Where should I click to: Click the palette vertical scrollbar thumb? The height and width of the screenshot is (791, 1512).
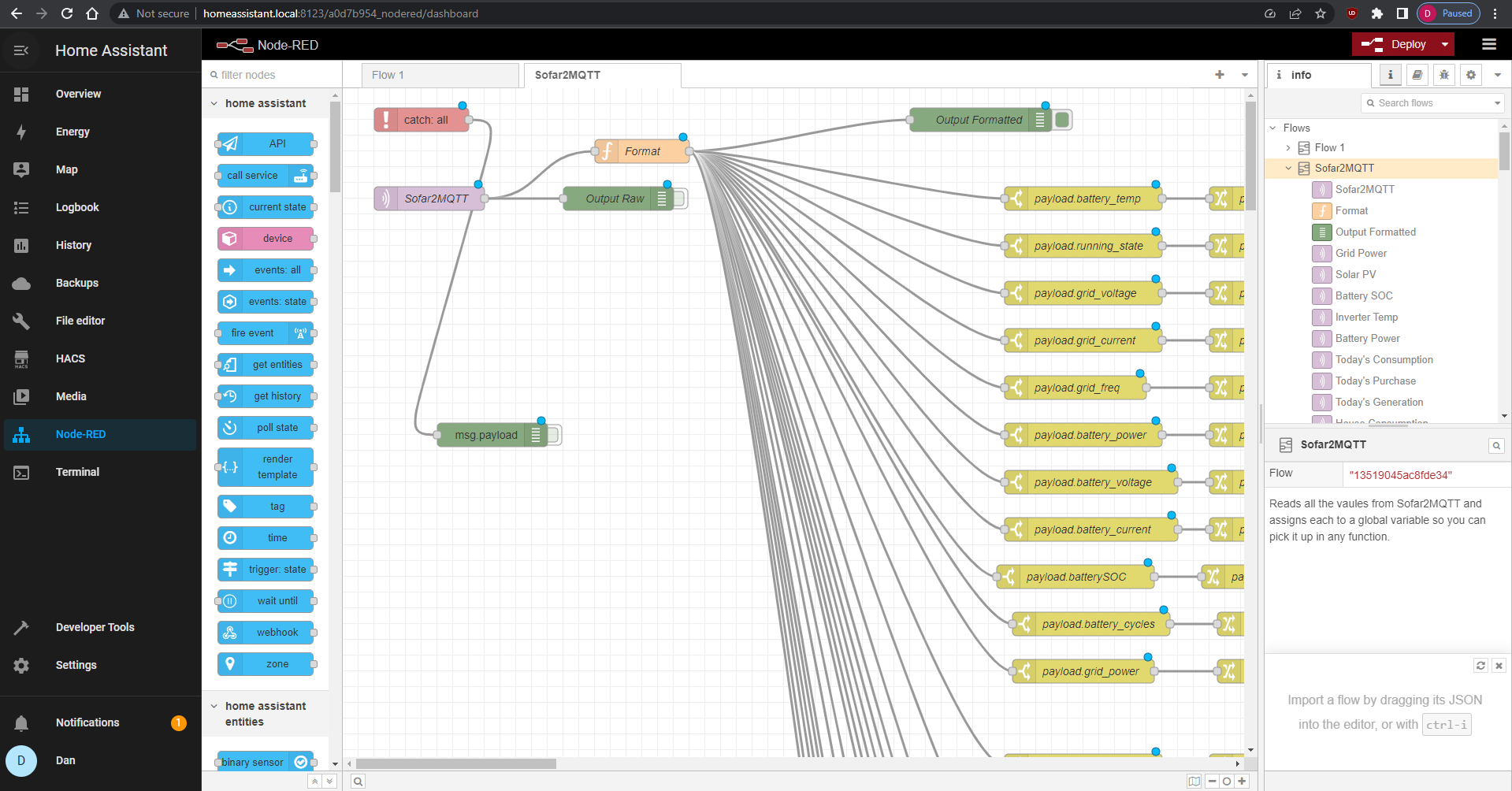(x=335, y=147)
